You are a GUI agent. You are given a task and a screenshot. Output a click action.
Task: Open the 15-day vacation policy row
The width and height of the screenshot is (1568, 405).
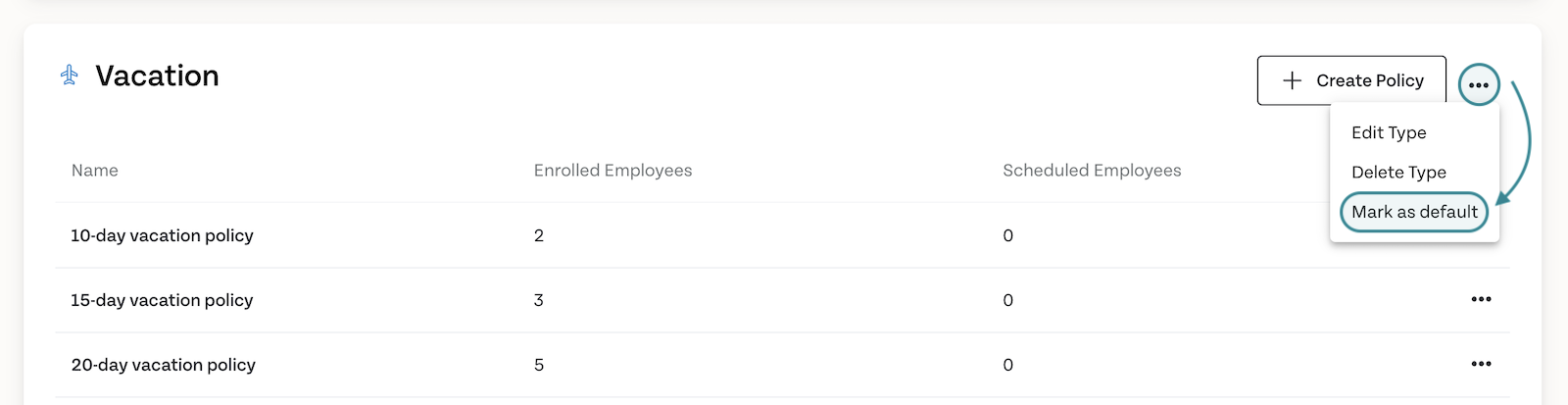[x=782, y=300]
